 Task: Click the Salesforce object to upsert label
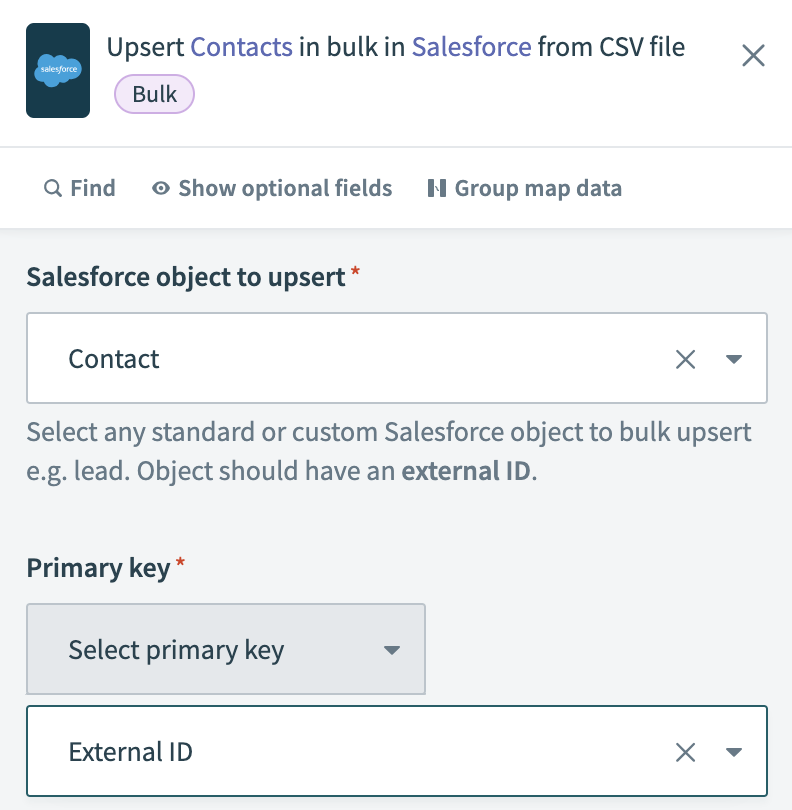tap(186, 277)
